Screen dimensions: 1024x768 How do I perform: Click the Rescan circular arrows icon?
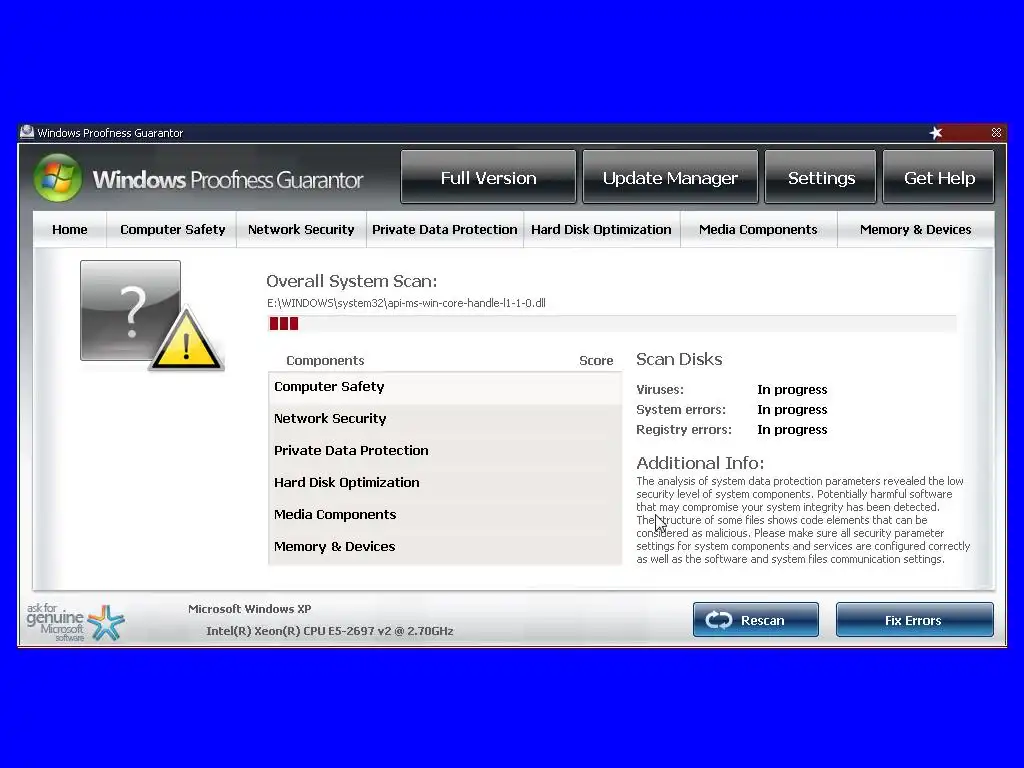719,620
